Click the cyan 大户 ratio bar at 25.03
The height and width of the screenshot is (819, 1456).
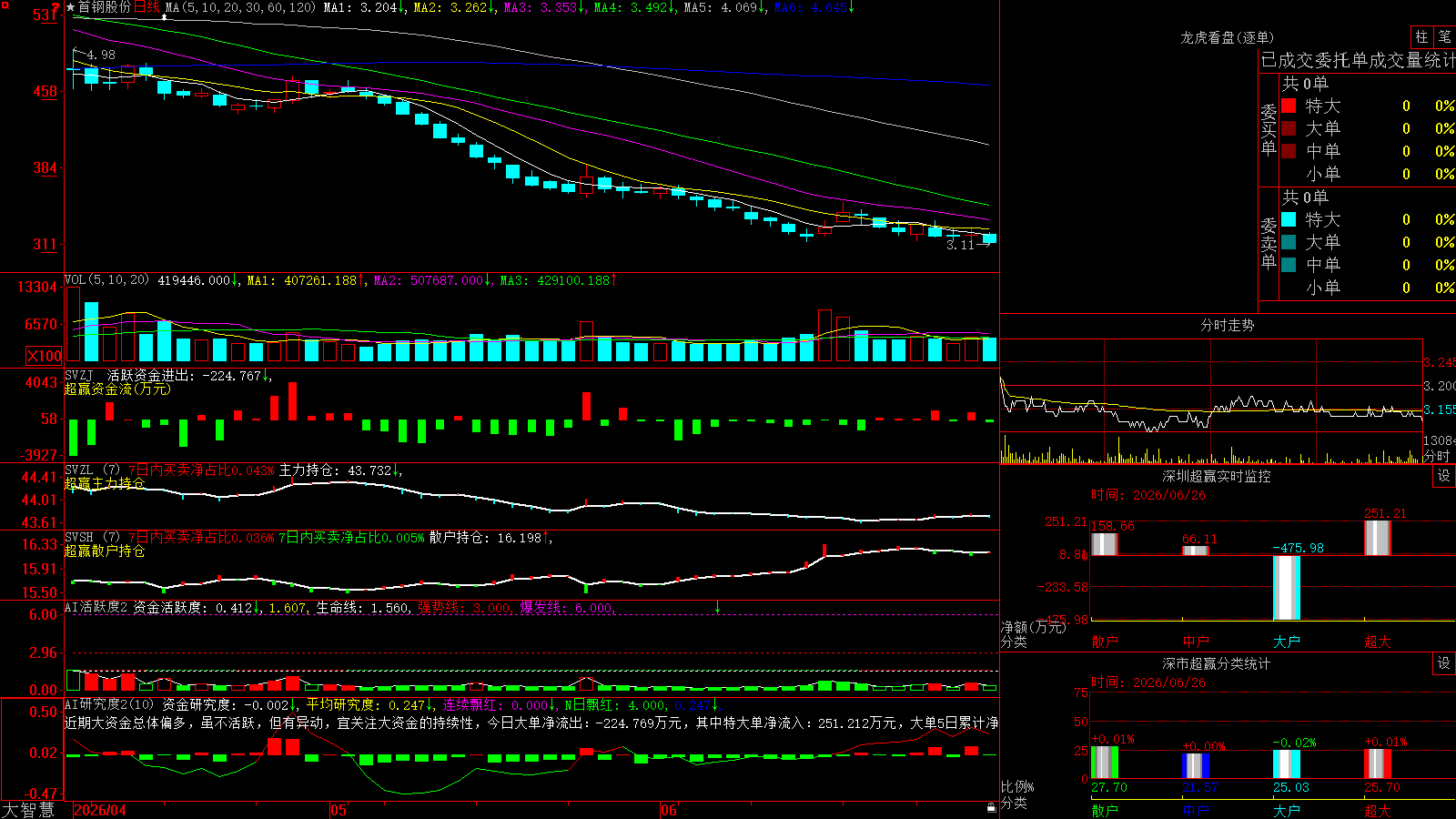(x=1287, y=764)
